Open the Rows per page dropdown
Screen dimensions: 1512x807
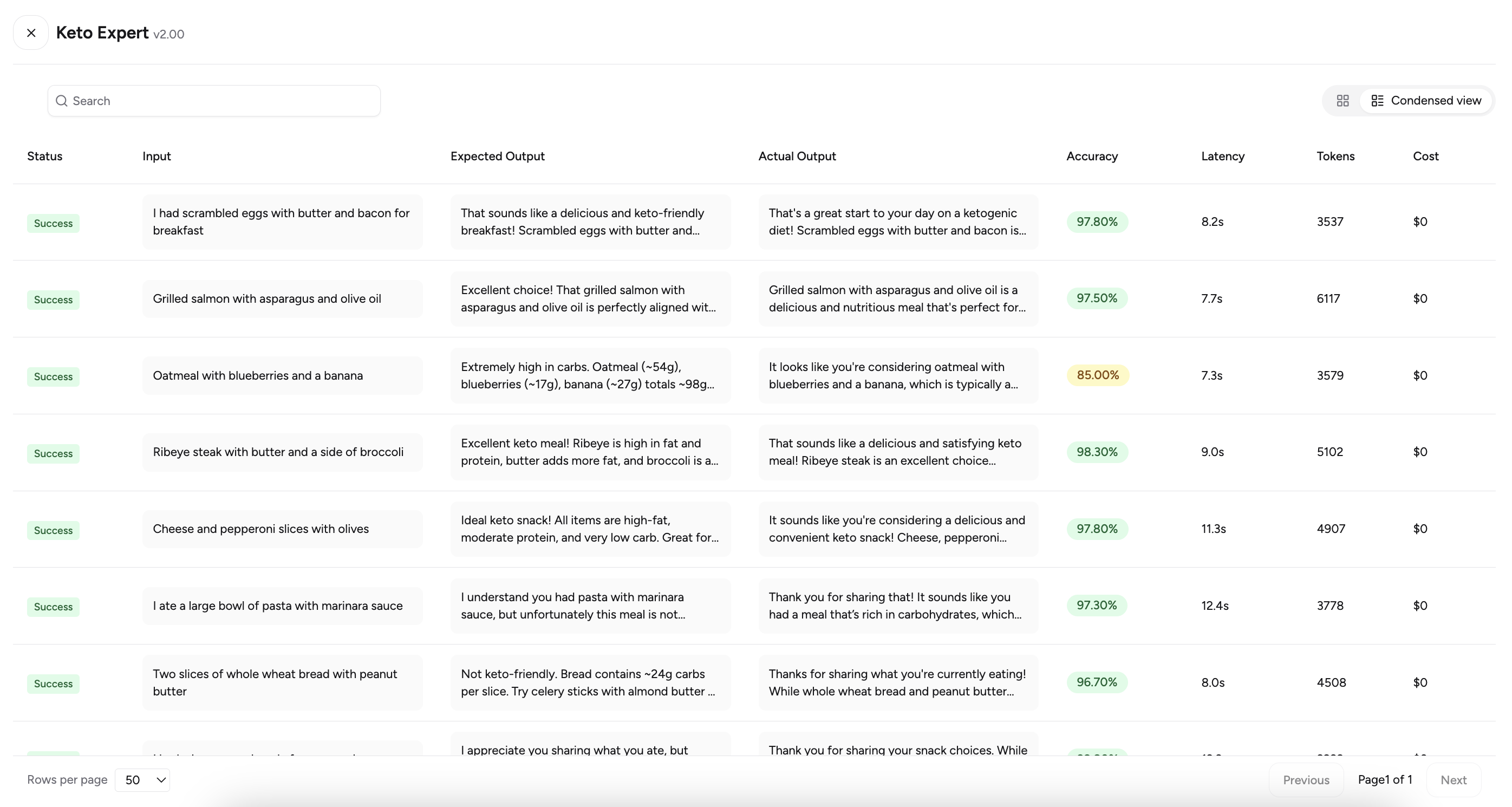point(142,780)
